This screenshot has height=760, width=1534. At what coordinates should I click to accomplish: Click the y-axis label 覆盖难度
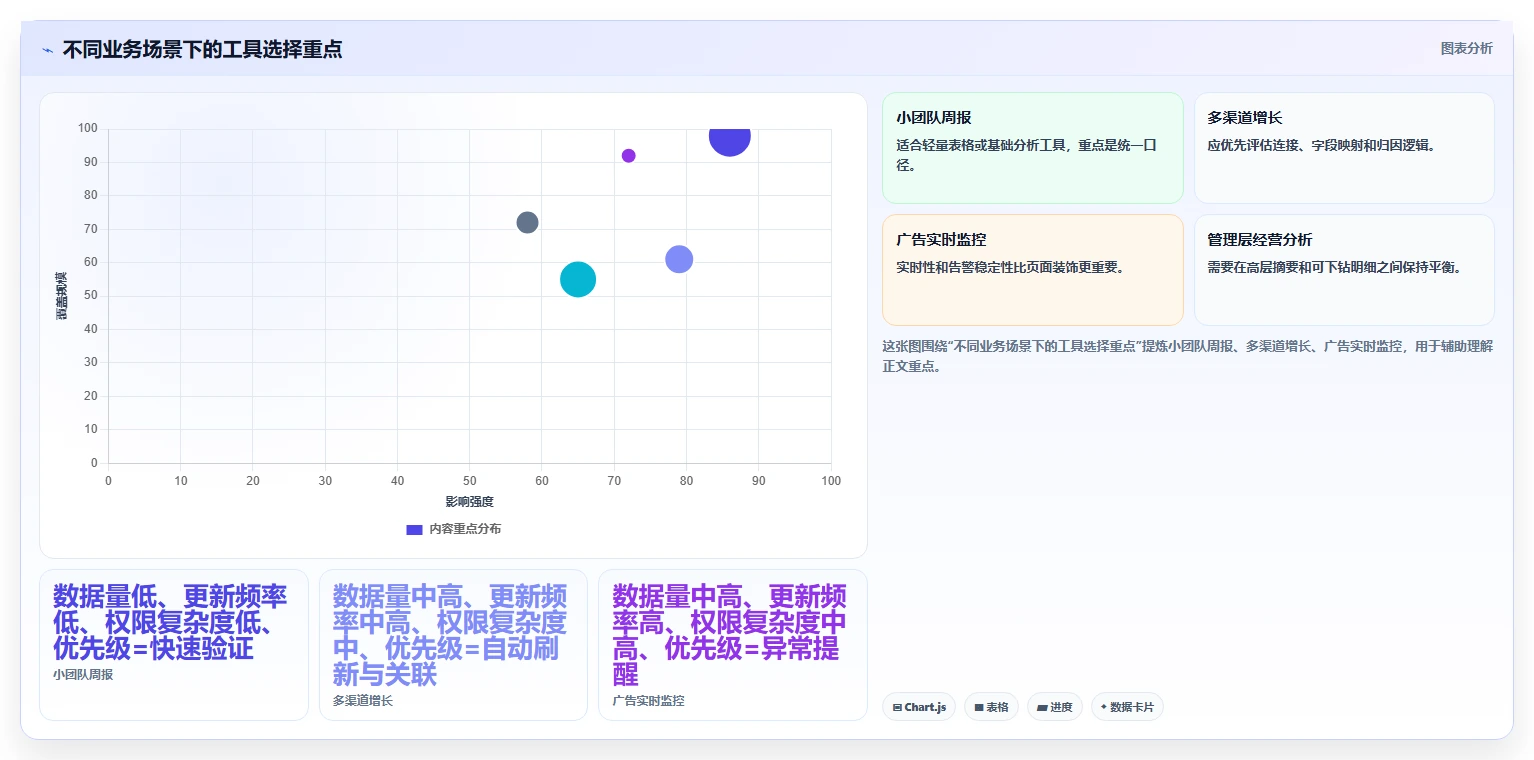coord(62,296)
